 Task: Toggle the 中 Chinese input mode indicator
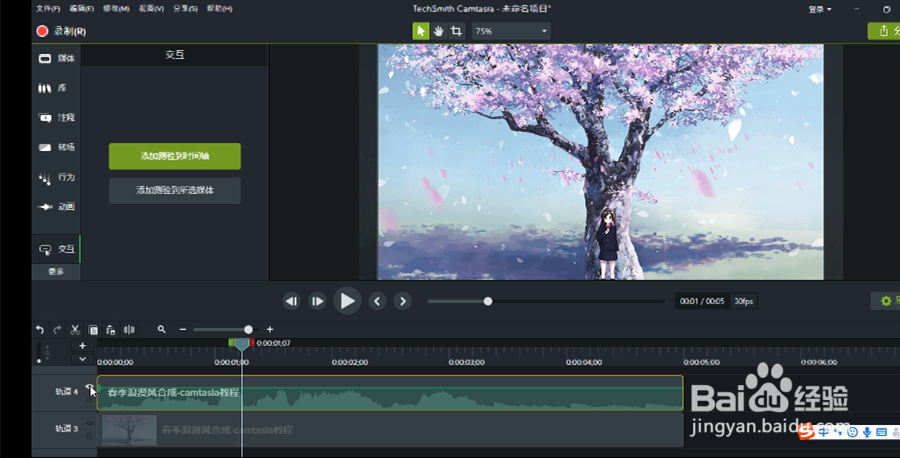pos(824,432)
